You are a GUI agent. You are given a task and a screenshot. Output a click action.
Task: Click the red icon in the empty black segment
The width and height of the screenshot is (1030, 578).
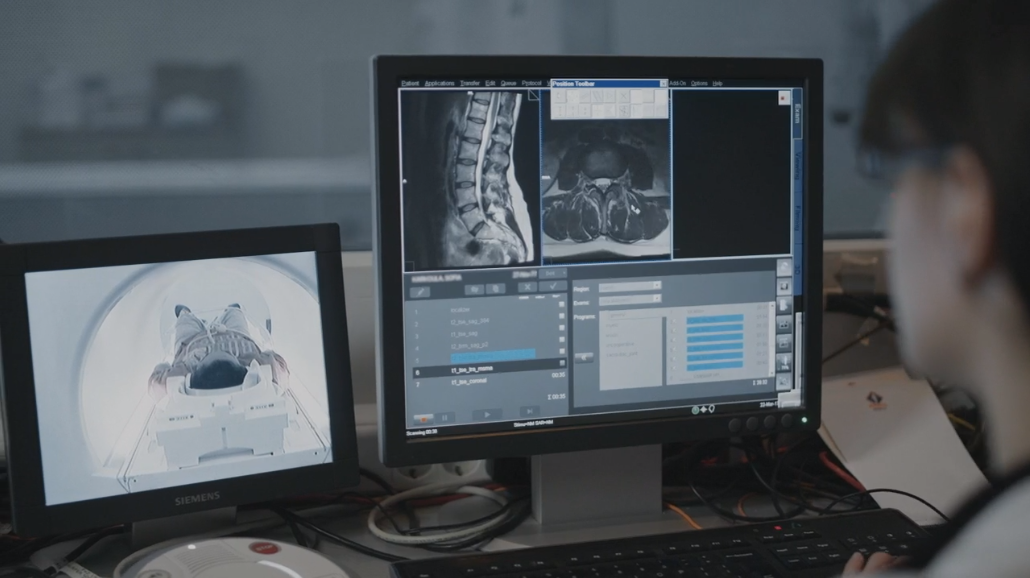point(784,99)
